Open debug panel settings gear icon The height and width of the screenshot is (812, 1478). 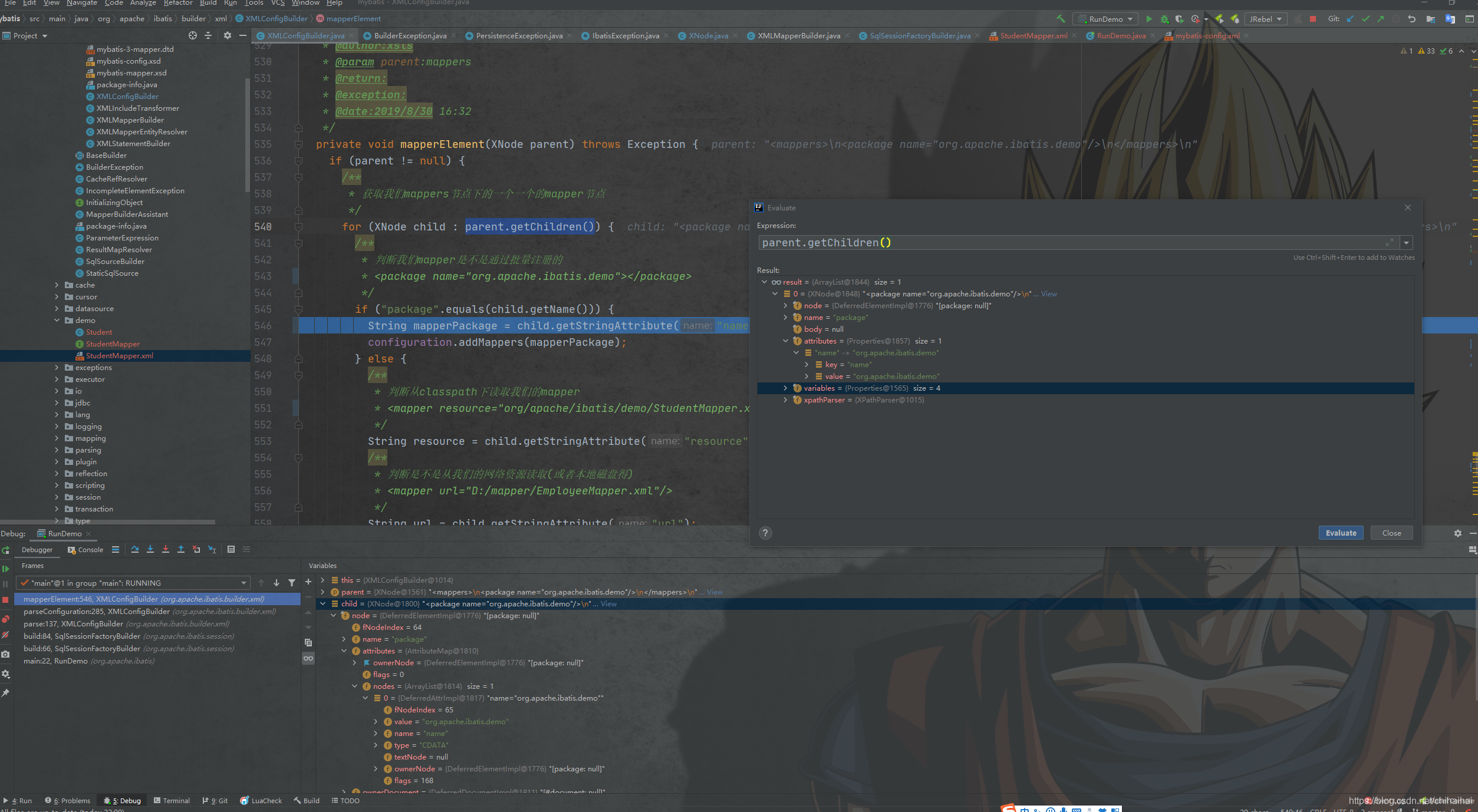(1458, 533)
